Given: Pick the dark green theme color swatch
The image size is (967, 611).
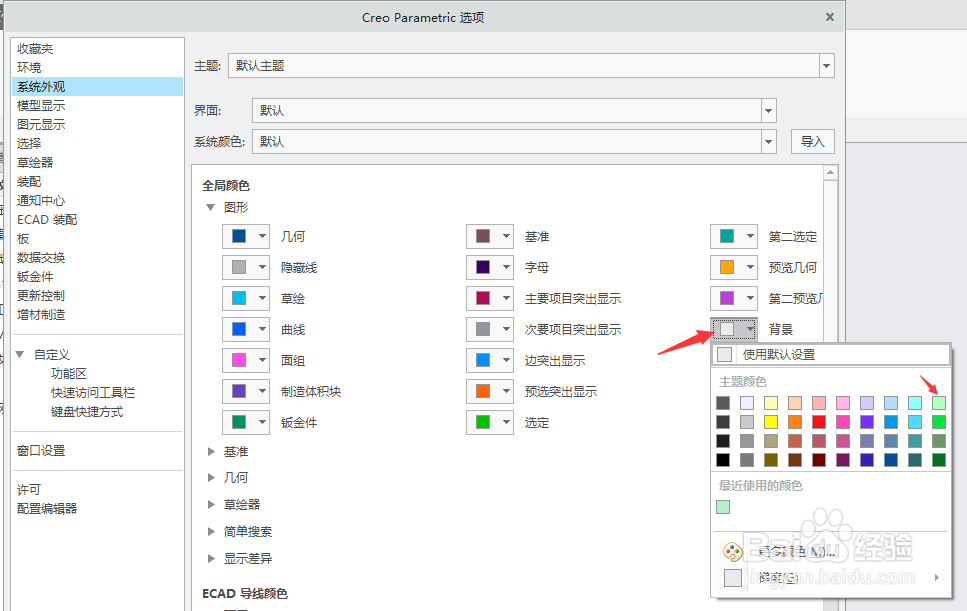Looking at the screenshot, I should [x=939, y=460].
